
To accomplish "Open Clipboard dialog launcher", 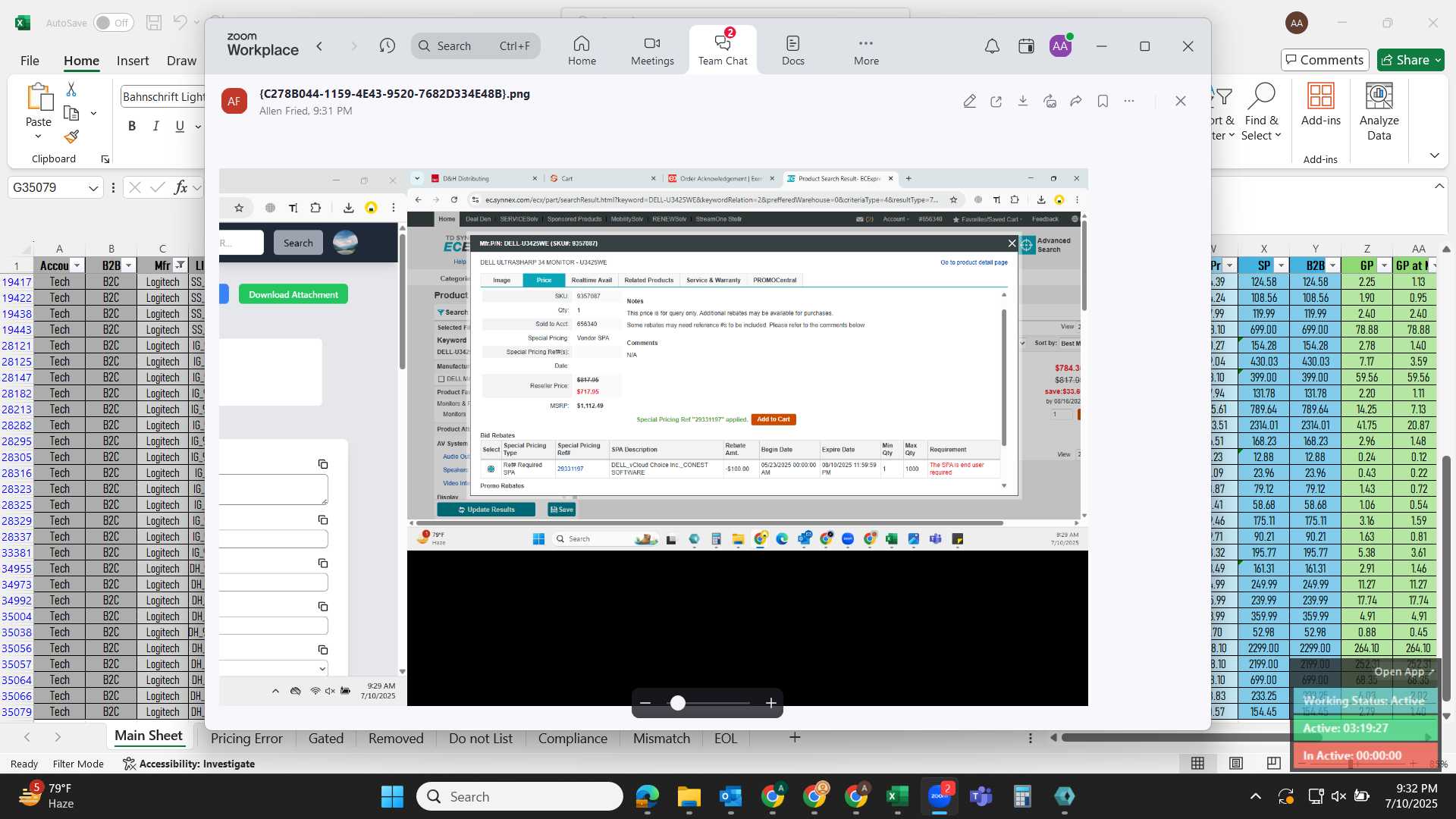I will pyautogui.click(x=105, y=159).
